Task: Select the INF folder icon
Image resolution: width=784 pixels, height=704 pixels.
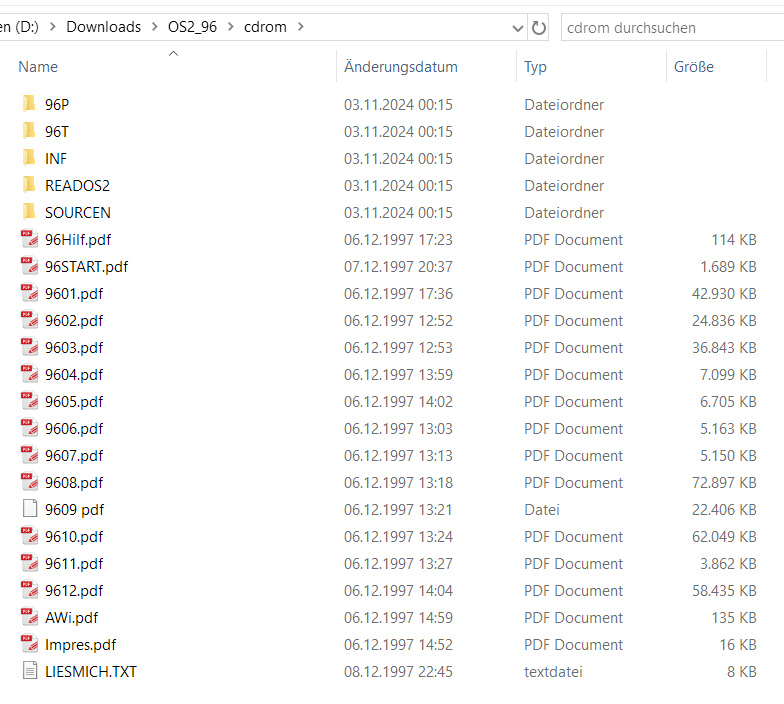Action: click(29, 158)
